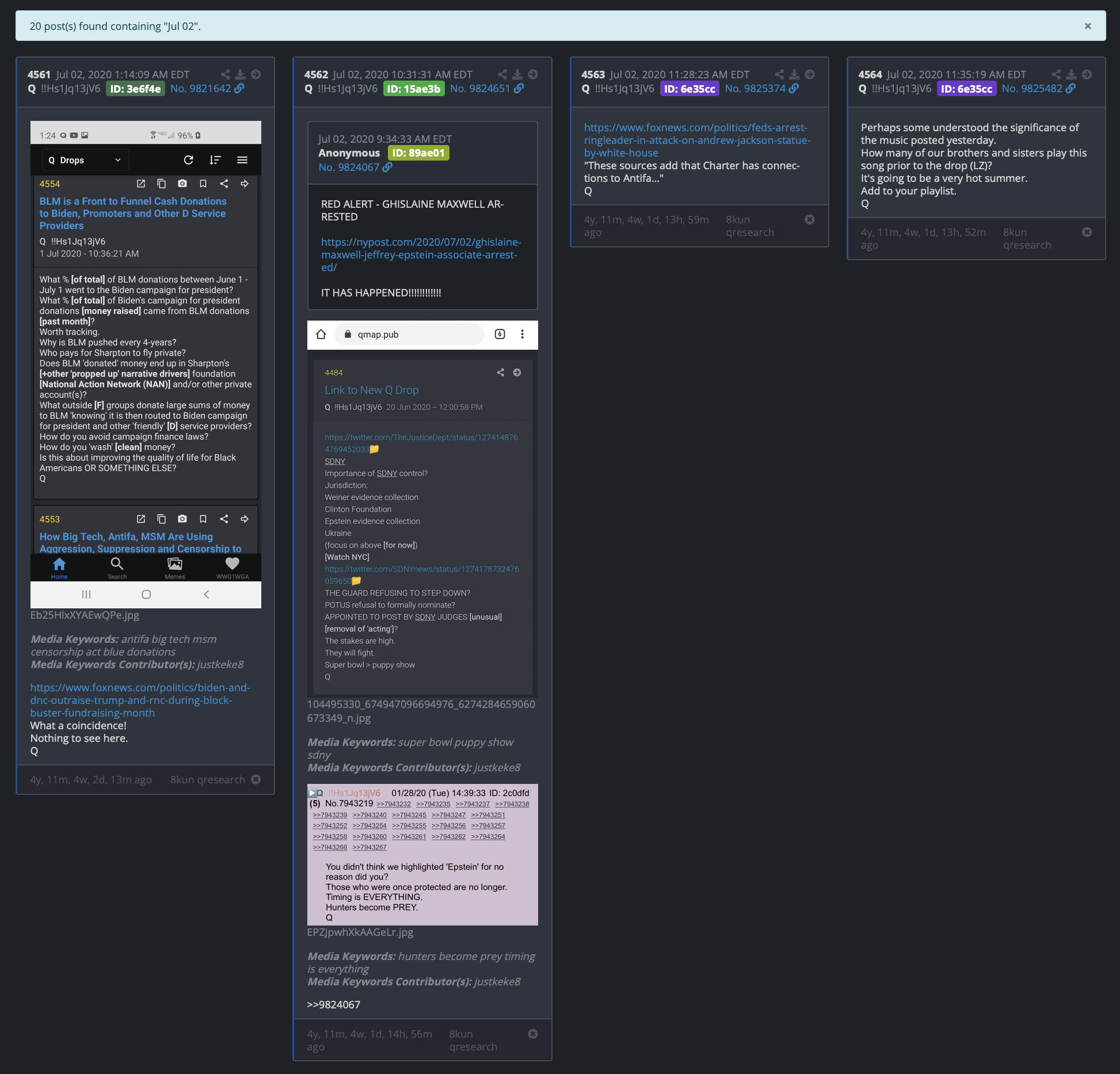Download post 4561 using download icon
This screenshot has width=1120, height=1074.
pos(241,74)
